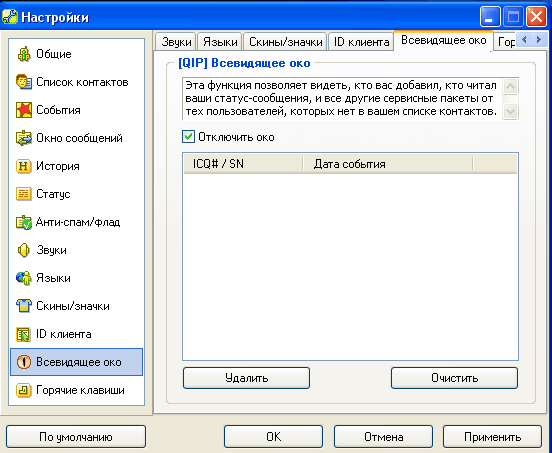Select the Всевидящее око tab
552x453 pixels.
(444, 40)
